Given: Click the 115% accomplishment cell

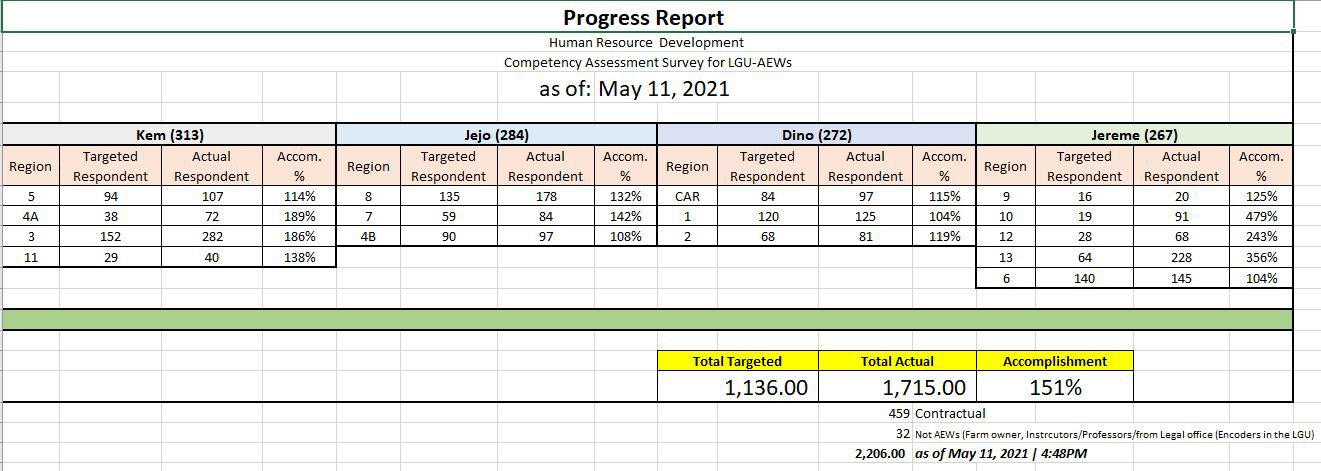Looking at the screenshot, I should click(944, 197).
